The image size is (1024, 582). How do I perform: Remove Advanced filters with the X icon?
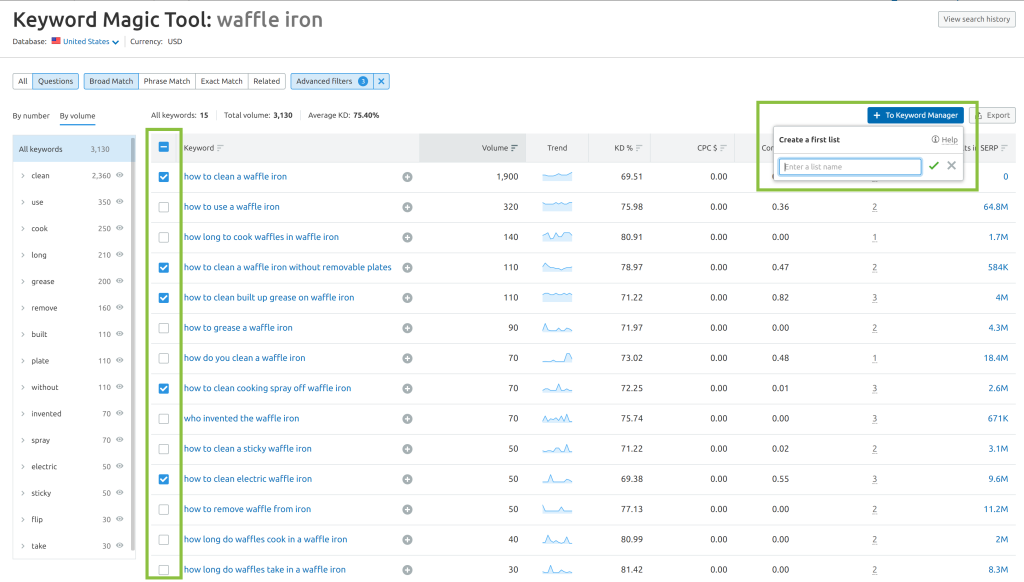tap(382, 82)
